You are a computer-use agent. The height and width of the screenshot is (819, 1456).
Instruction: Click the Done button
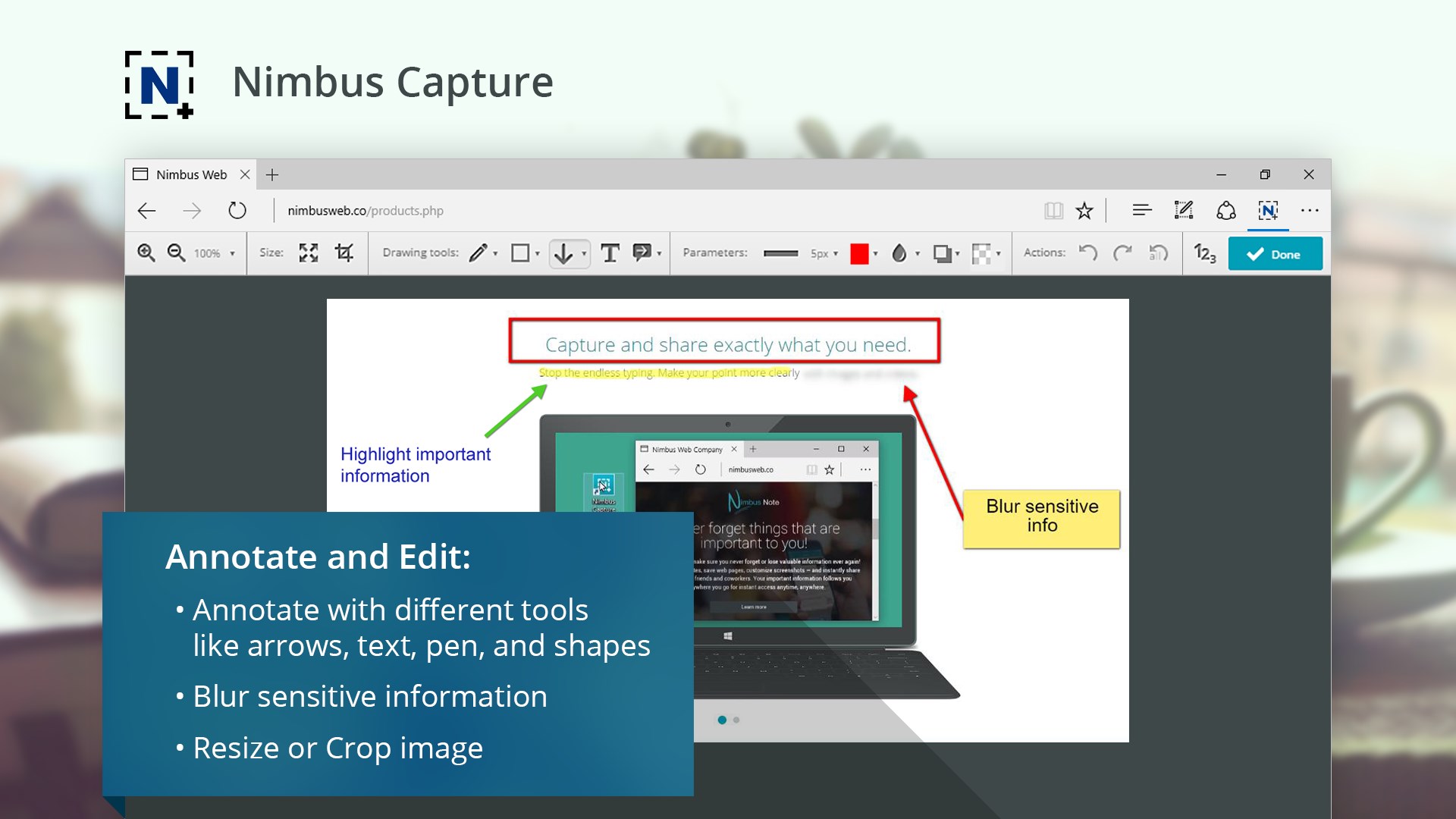click(1275, 253)
